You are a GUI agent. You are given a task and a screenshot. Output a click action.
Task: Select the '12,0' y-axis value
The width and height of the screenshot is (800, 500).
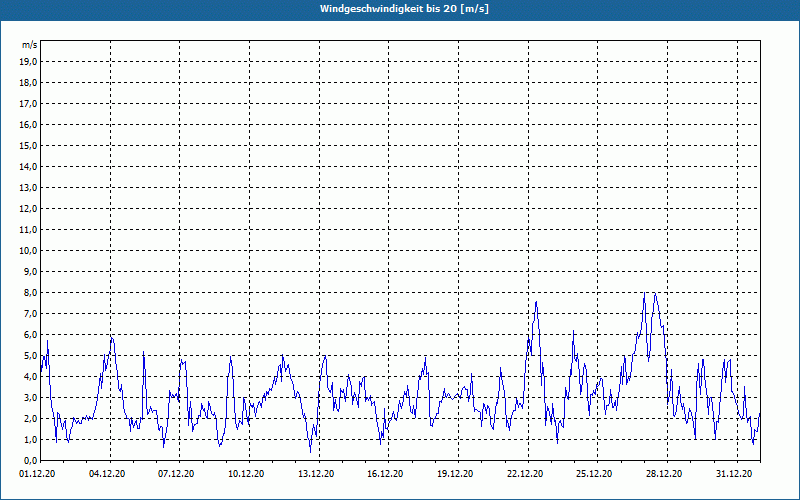click(28, 208)
